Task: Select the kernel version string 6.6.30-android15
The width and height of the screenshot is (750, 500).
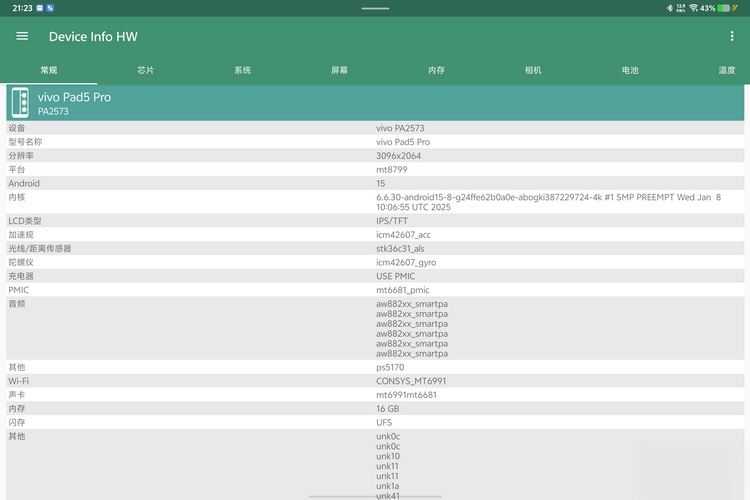Action: [x=548, y=202]
